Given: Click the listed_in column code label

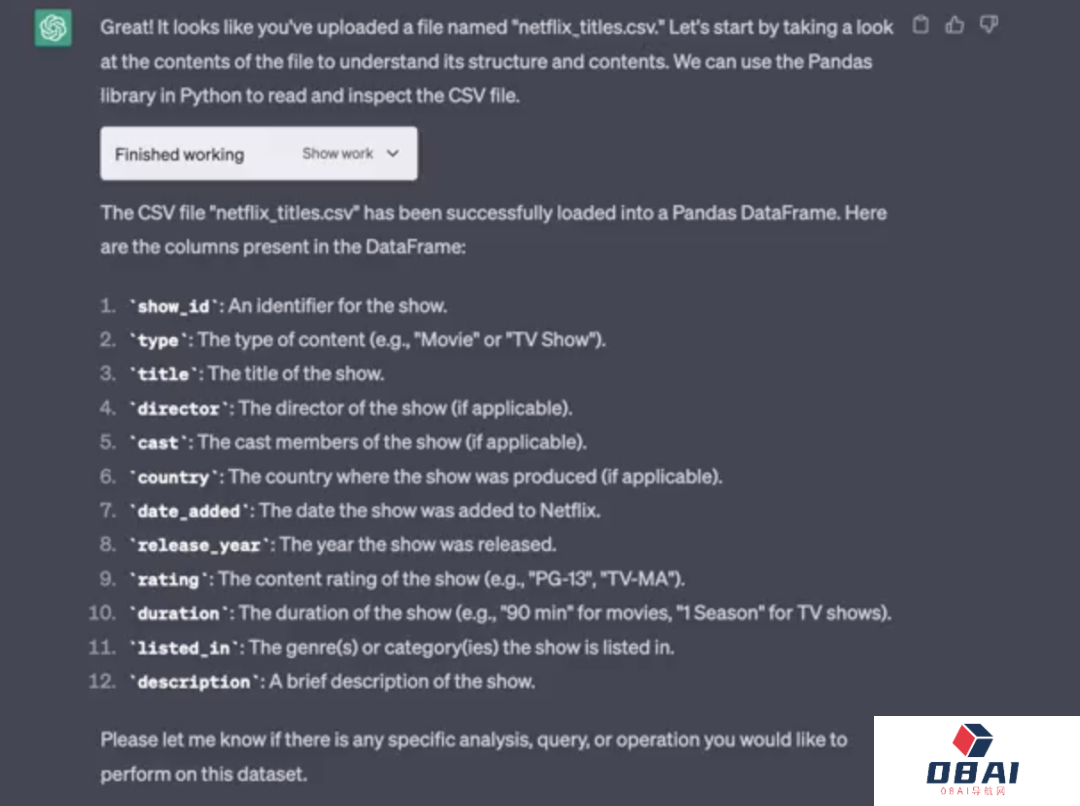Looking at the screenshot, I should [183, 648].
